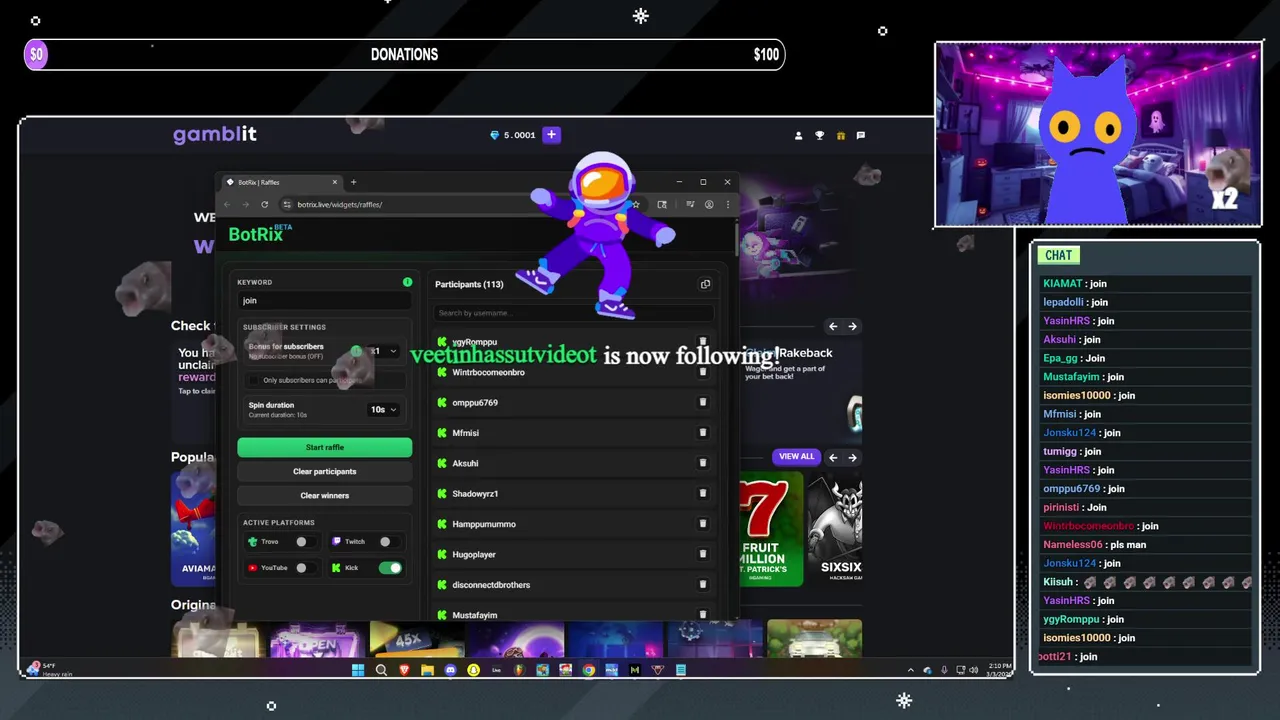
Task: Open taskbar Search
Action: tap(381, 670)
